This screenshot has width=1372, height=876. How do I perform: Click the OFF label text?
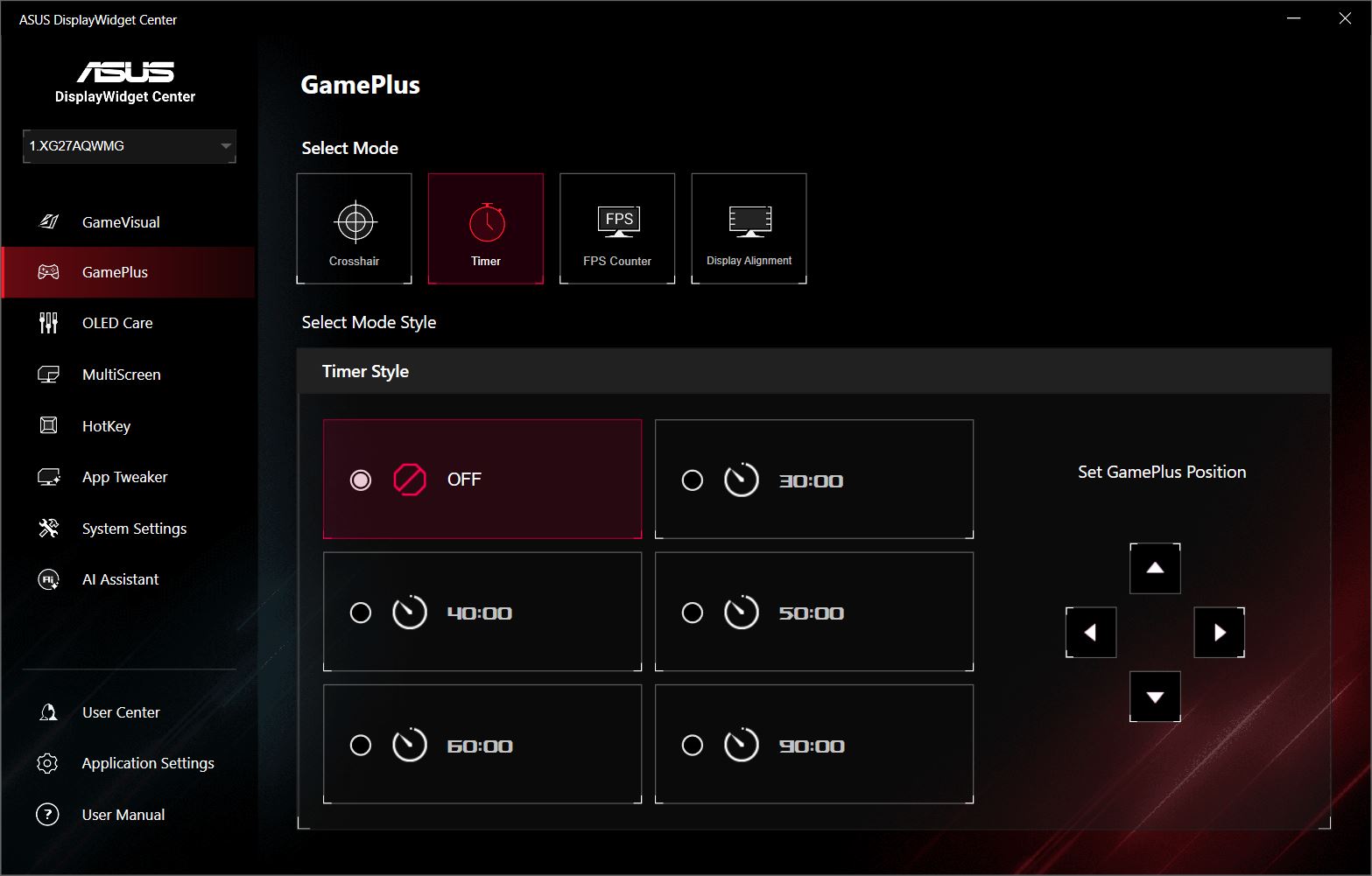click(x=464, y=480)
